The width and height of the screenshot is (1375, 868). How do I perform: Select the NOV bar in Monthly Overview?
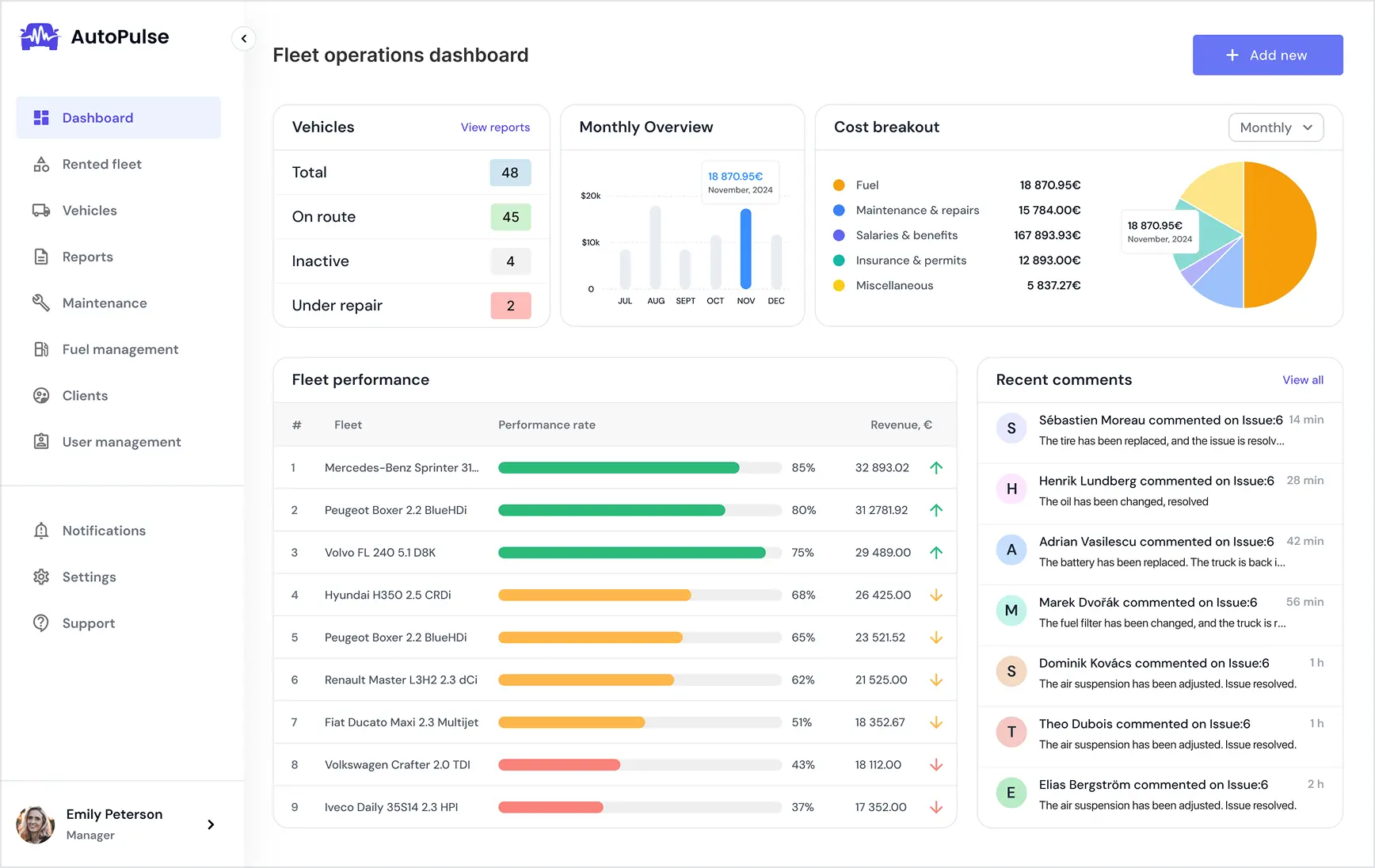coord(745,249)
